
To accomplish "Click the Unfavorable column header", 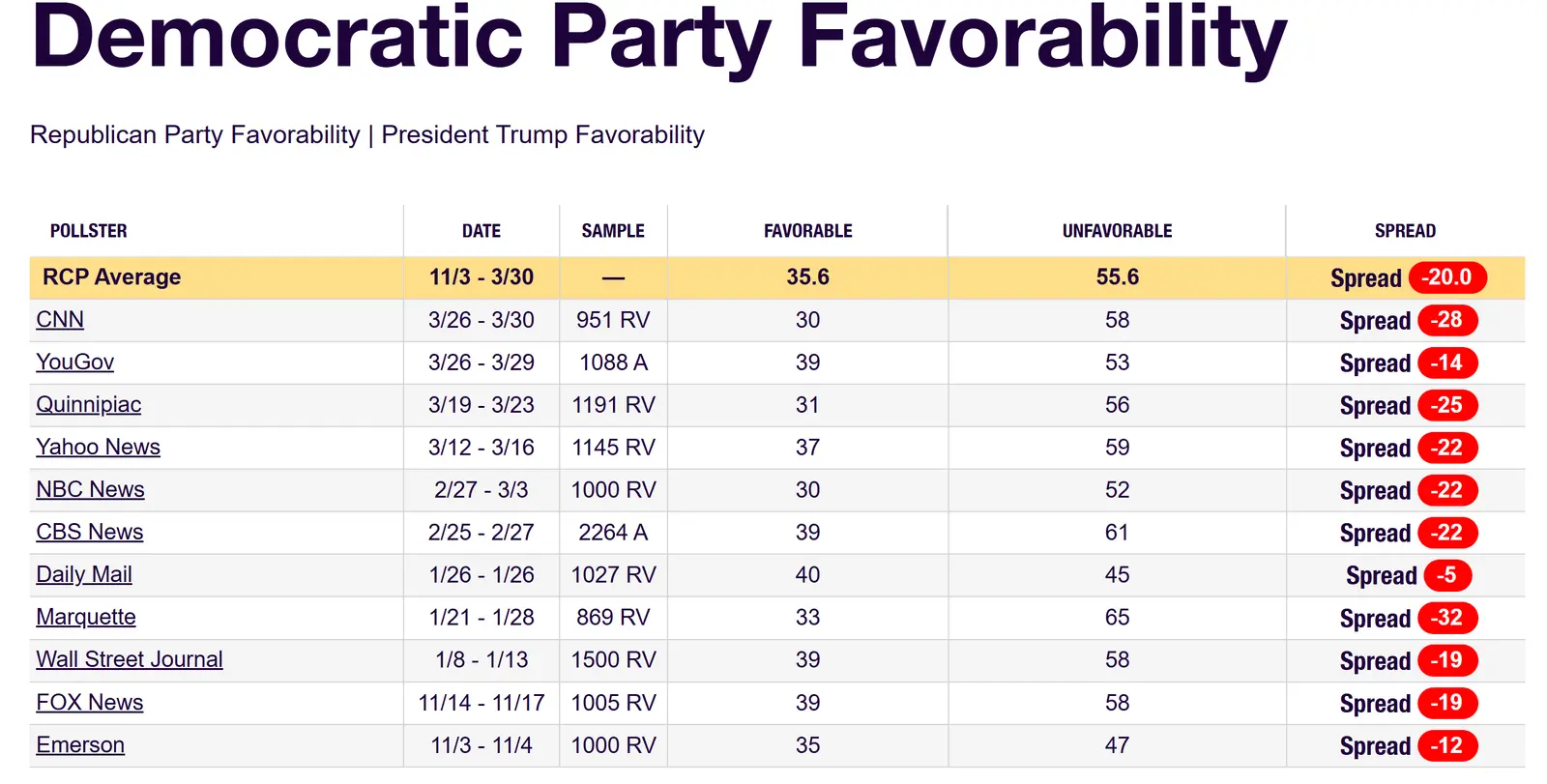I will (1117, 231).
